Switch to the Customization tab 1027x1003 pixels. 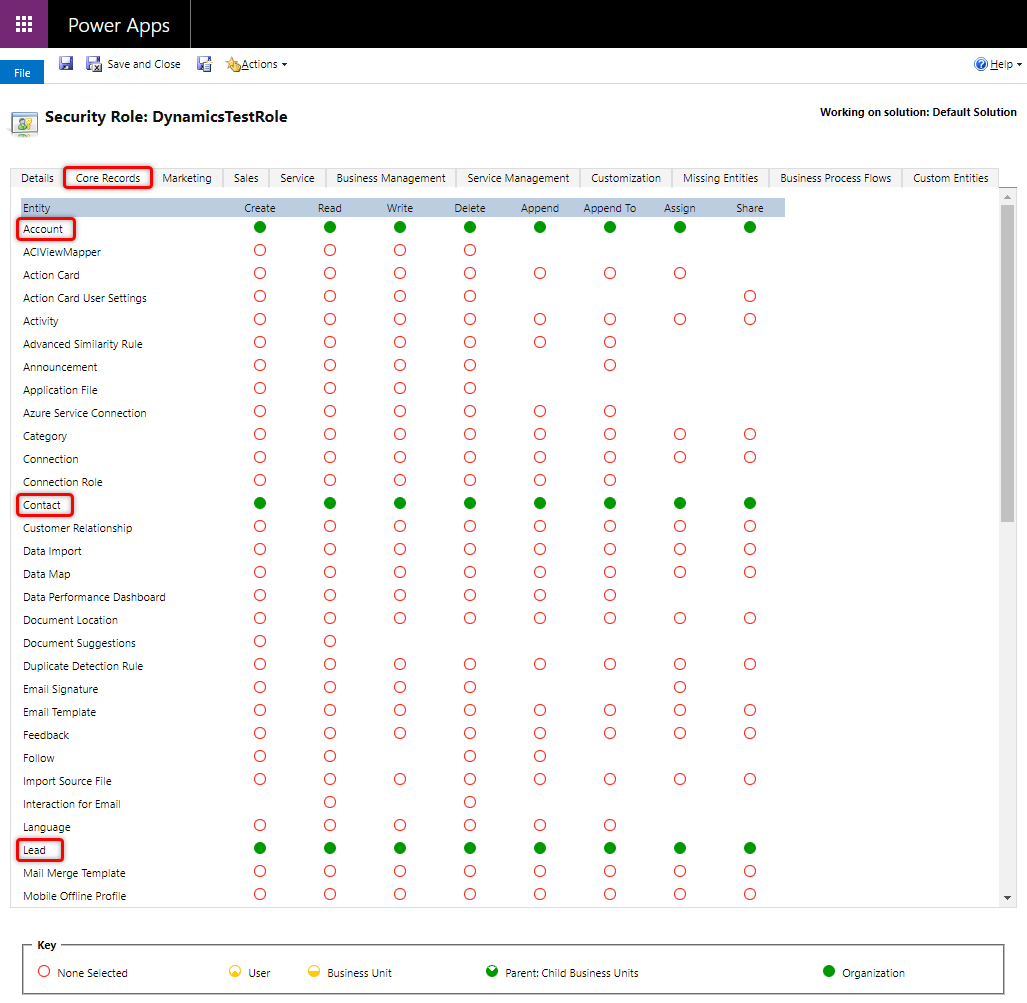click(x=626, y=178)
